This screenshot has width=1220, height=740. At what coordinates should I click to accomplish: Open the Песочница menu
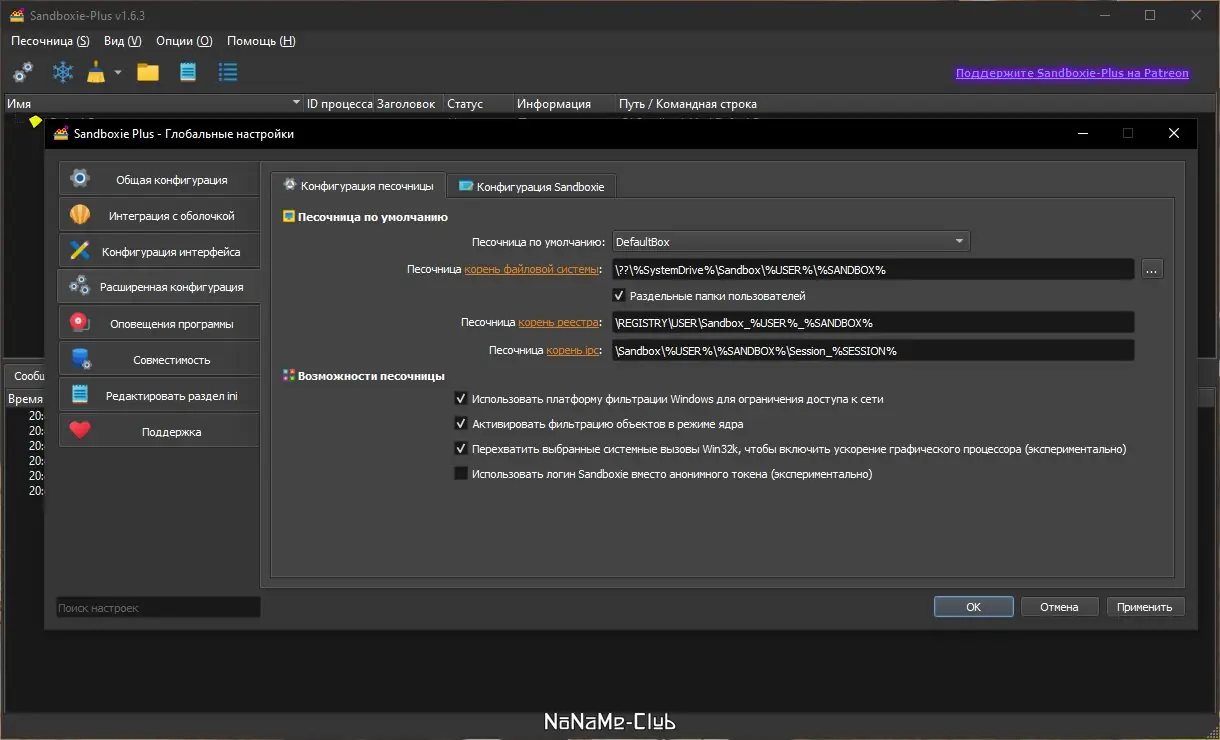click(50, 41)
